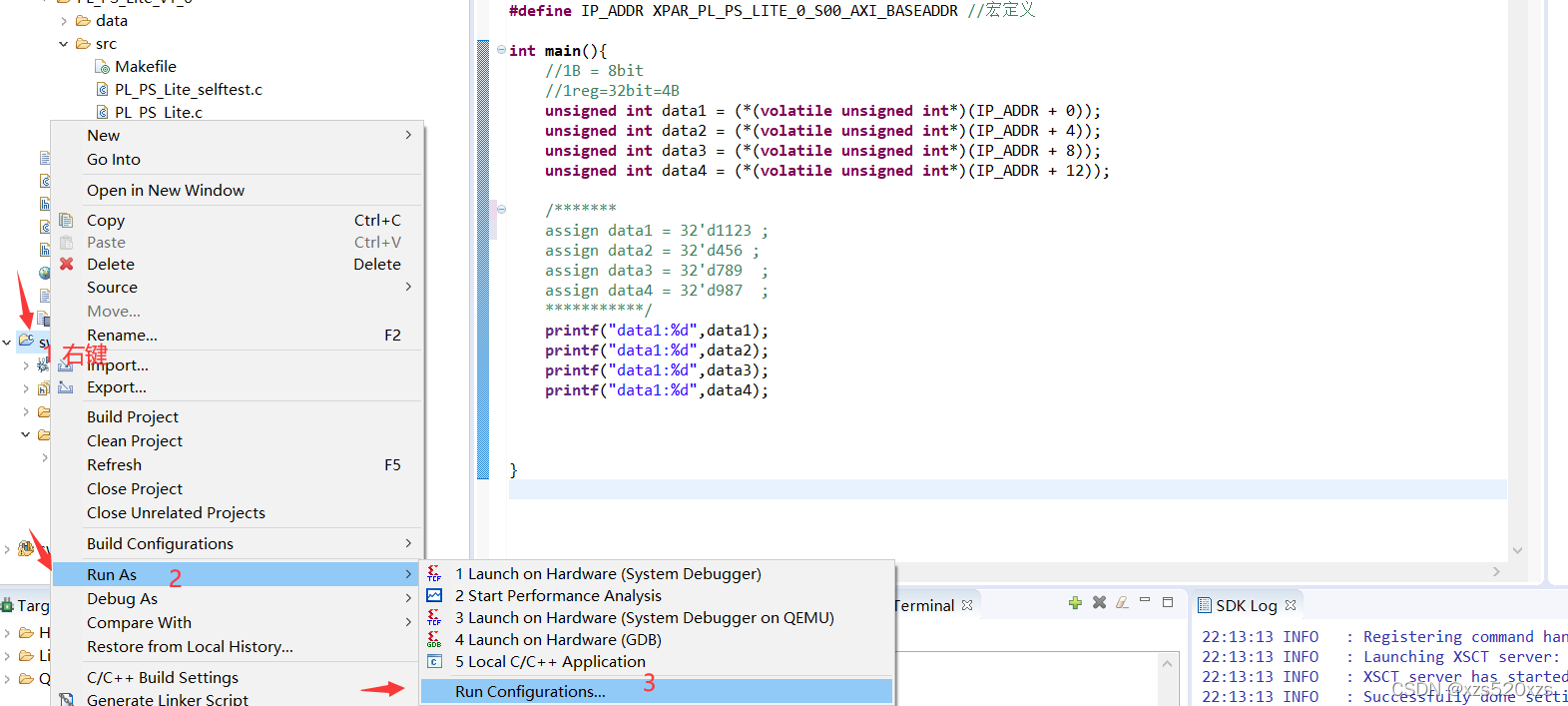
Task: Select Rename... menu entry
Action: [238, 336]
